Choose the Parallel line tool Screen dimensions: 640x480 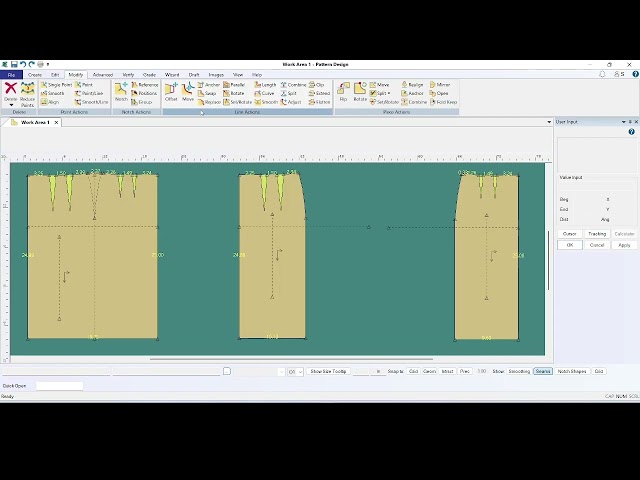click(x=234, y=85)
